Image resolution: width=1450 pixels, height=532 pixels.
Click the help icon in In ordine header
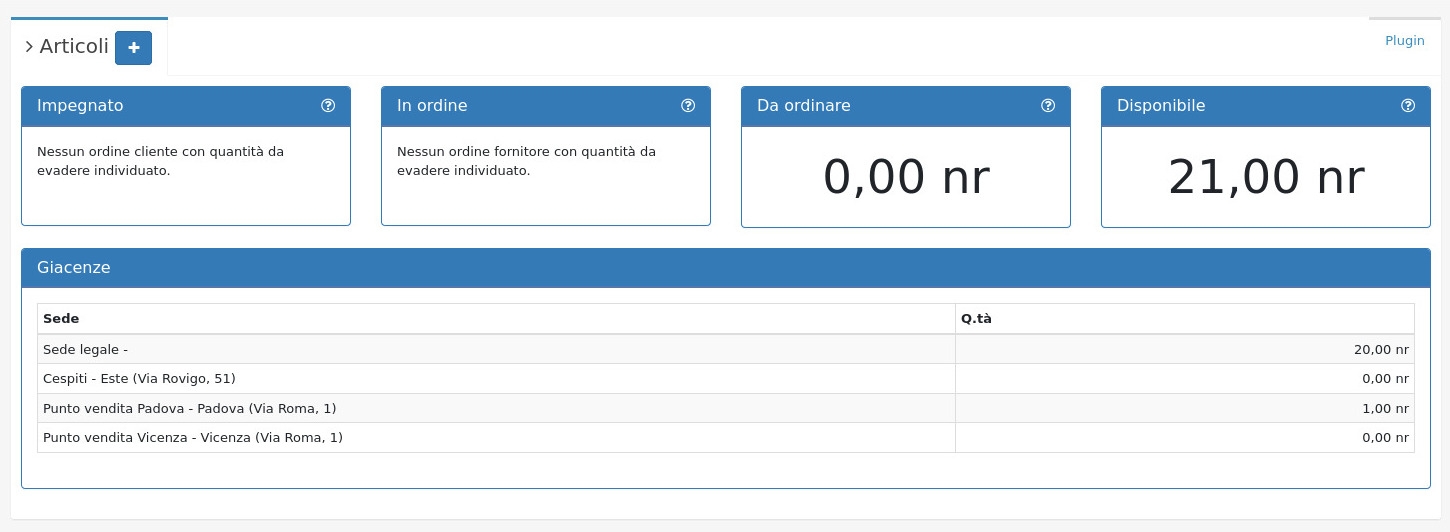[688, 106]
